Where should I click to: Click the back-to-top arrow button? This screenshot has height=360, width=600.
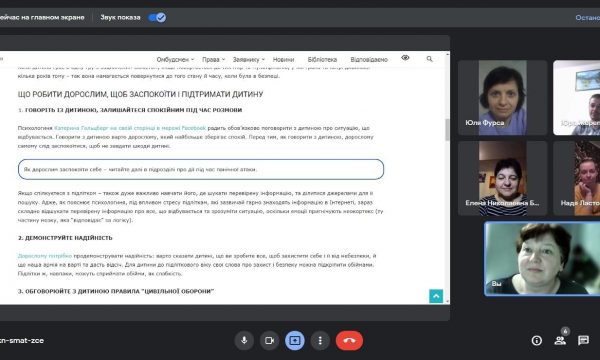pyautogui.click(x=436, y=296)
